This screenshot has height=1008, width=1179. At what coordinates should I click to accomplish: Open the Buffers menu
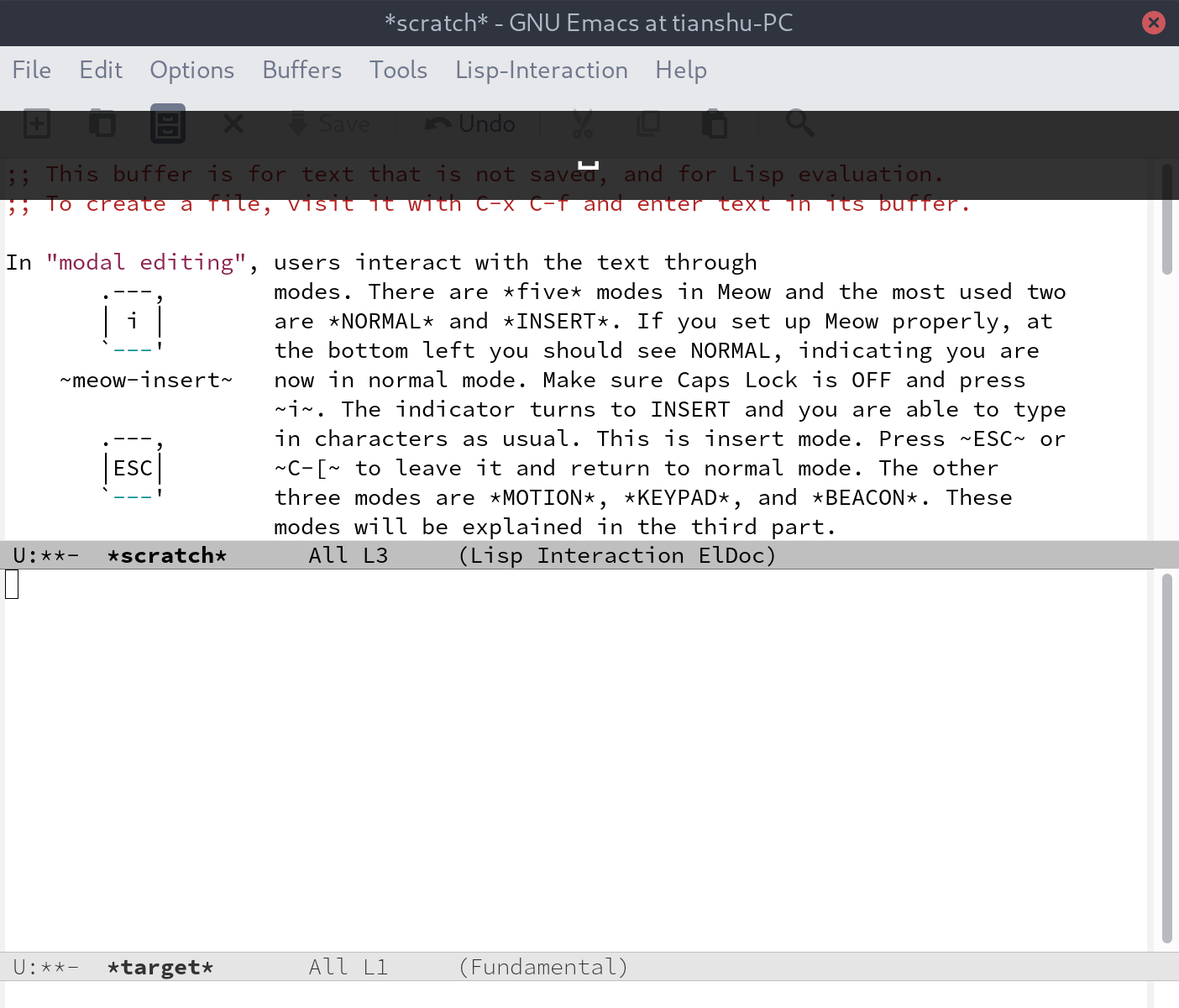301,71
